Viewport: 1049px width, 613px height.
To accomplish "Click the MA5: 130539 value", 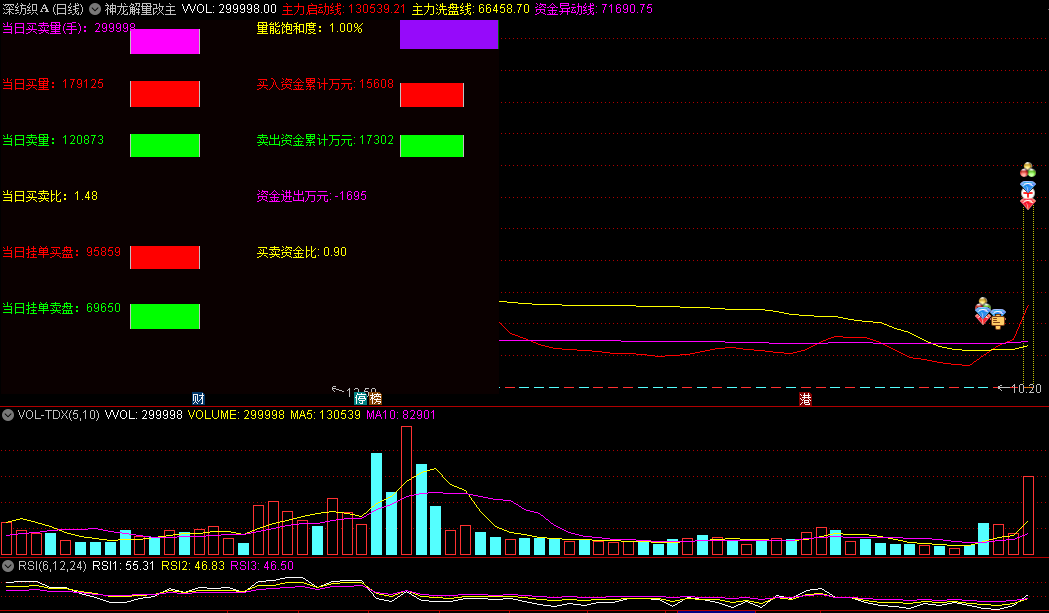I will pyautogui.click(x=325, y=415).
